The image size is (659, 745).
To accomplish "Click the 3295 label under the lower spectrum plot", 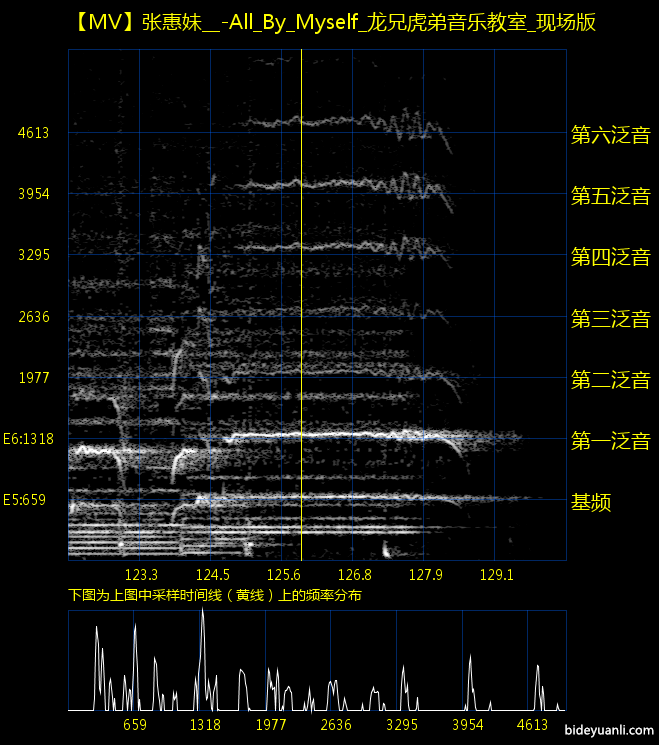I will click(402, 725).
